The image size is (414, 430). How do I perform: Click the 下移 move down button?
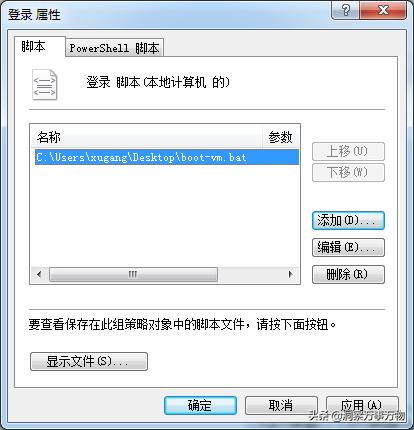click(x=348, y=172)
